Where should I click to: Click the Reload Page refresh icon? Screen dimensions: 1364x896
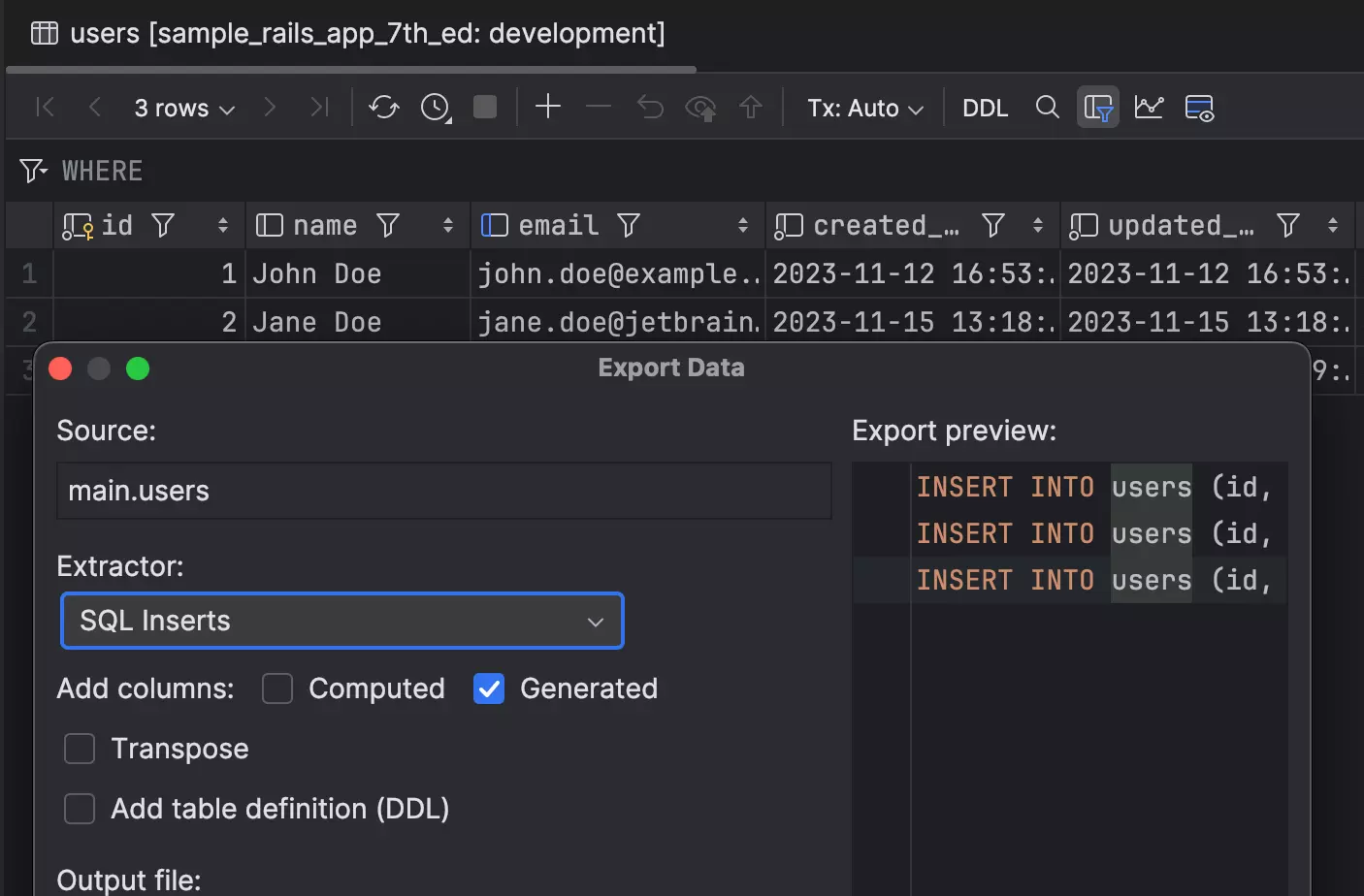(384, 108)
